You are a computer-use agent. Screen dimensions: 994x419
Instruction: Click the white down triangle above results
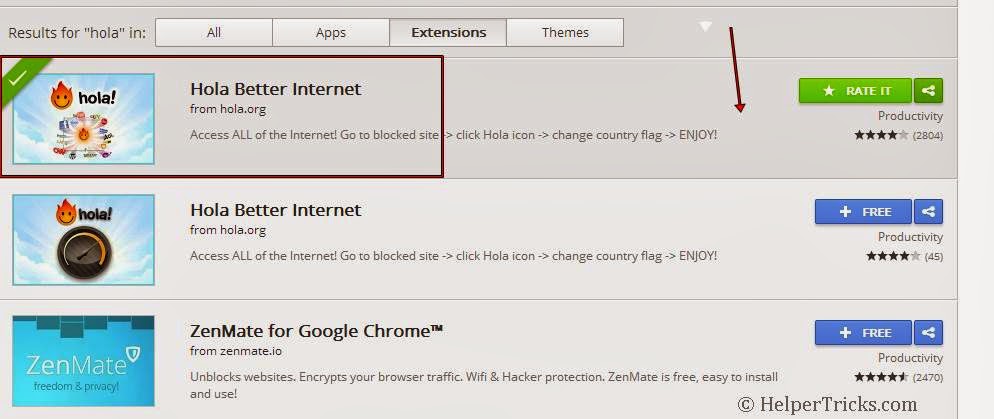click(705, 26)
